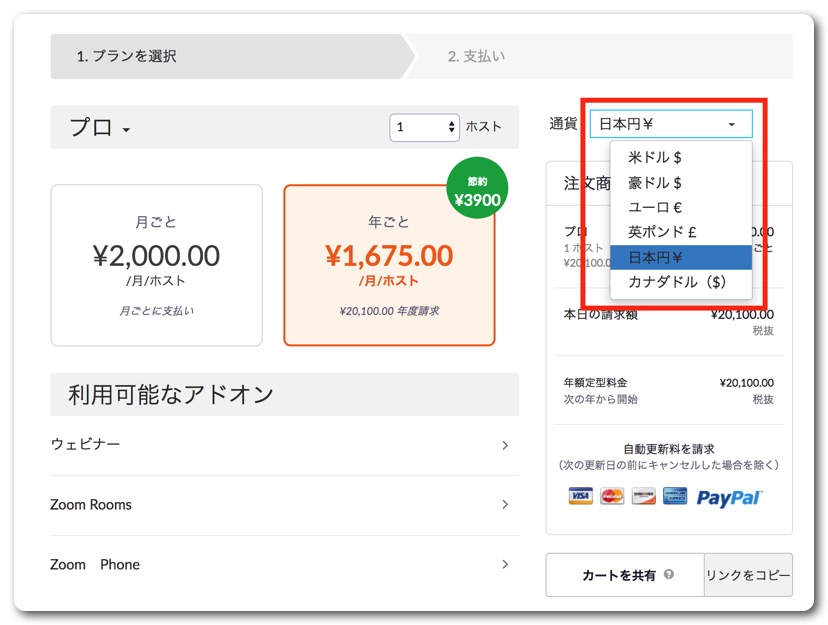Image resolution: width=828 pixels, height=625 pixels.
Task: Click the American Express card icon
Action: [x=674, y=496]
